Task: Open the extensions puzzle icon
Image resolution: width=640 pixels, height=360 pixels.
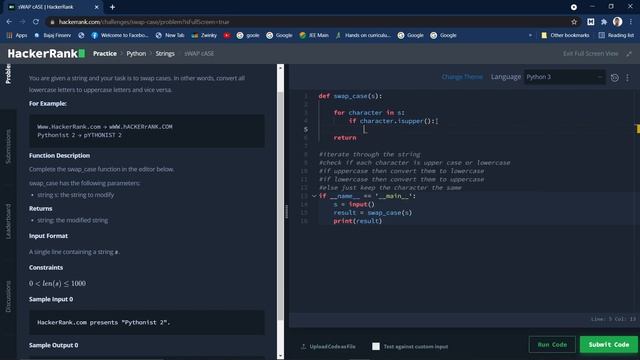Action: (x=604, y=22)
